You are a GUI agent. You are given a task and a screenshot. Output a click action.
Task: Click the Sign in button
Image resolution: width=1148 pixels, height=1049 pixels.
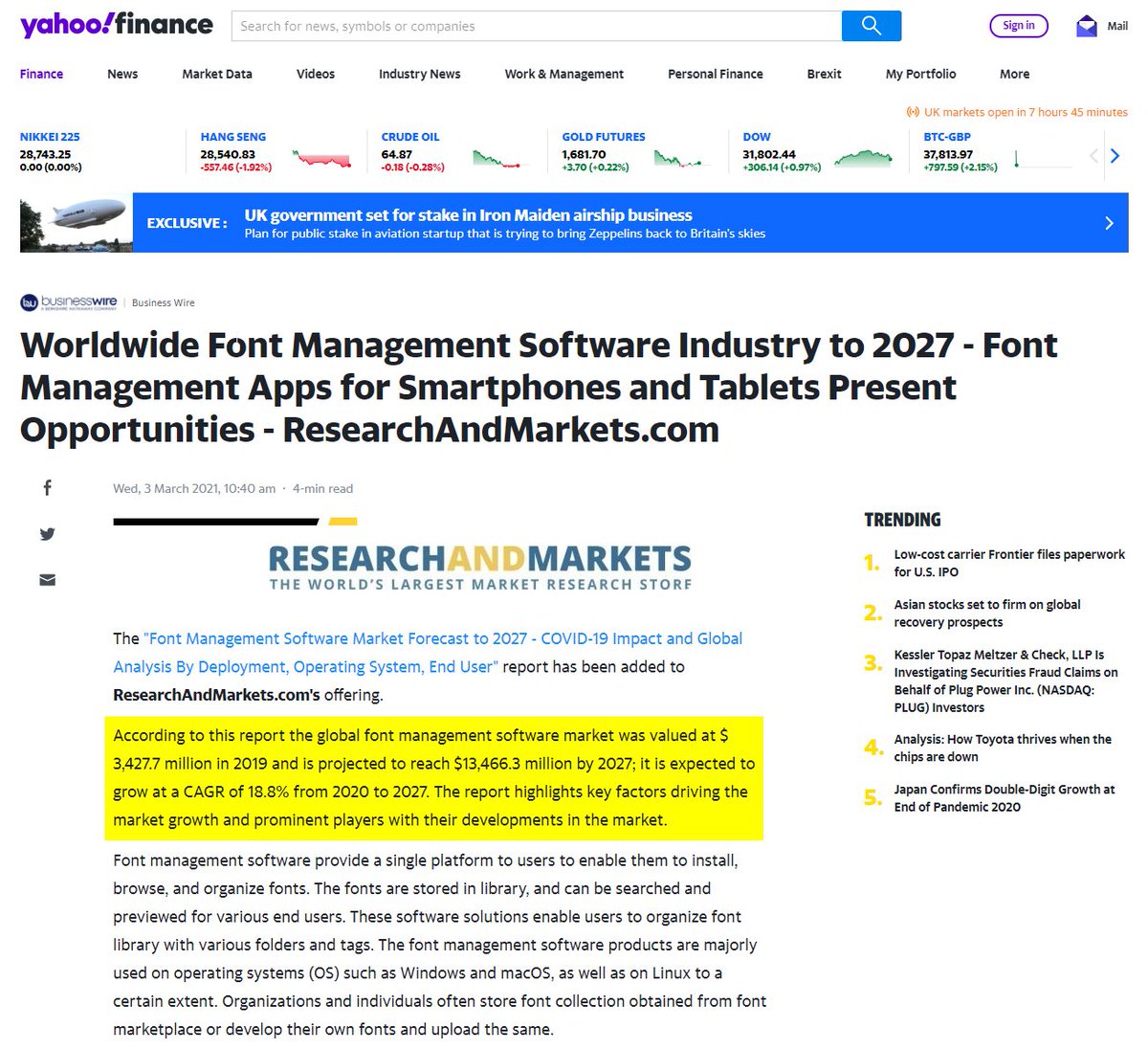pyautogui.click(x=1019, y=26)
